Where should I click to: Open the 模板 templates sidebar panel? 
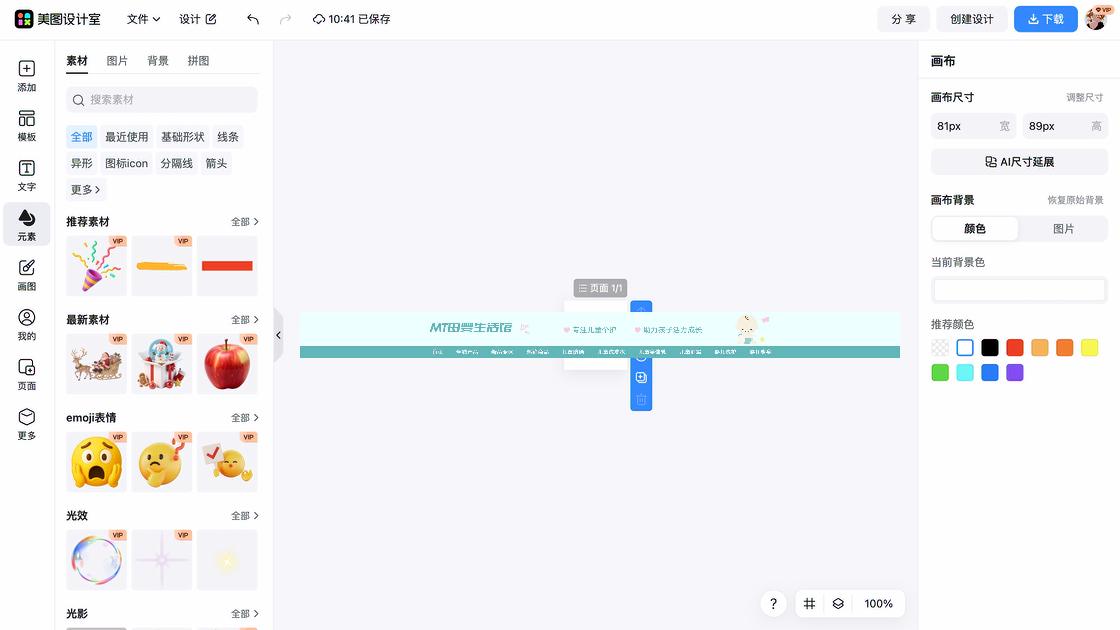tap(26, 126)
